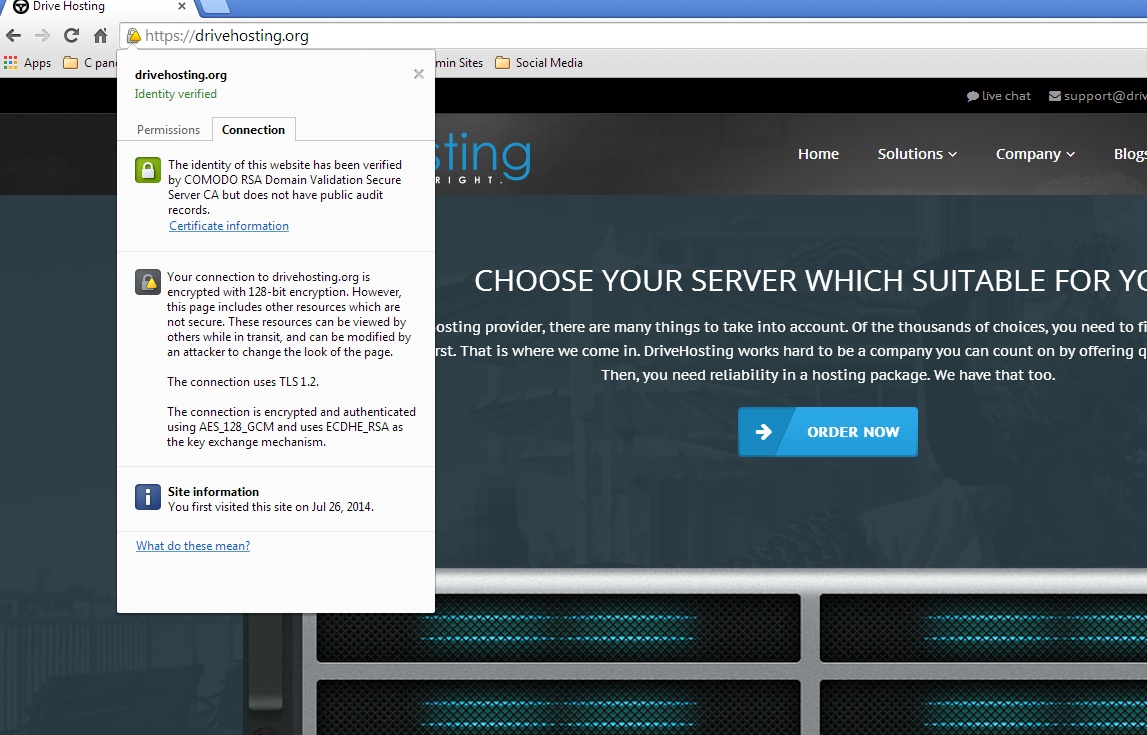1147x735 pixels.
Task: Click the drivehosting.org popup heading
Action: pyautogui.click(x=181, y=75)
